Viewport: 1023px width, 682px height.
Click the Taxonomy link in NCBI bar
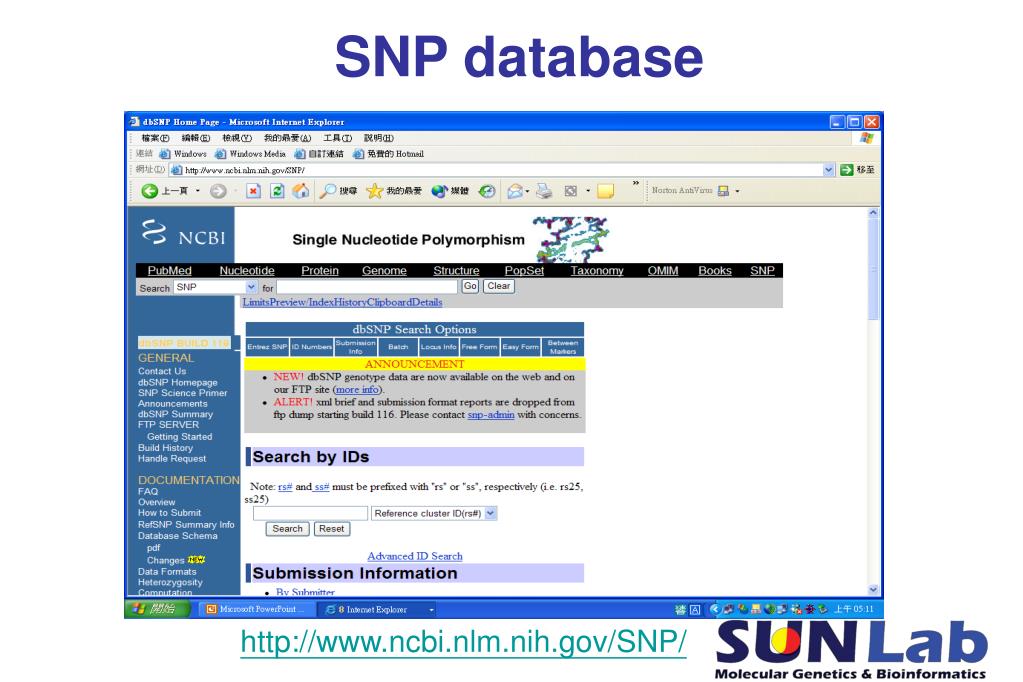[597, 271]
